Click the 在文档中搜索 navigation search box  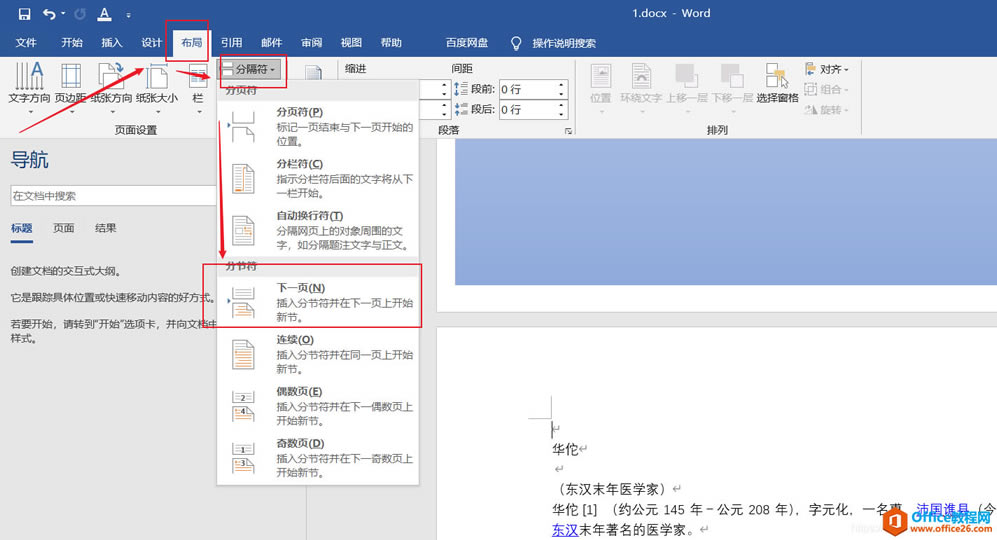113,196
